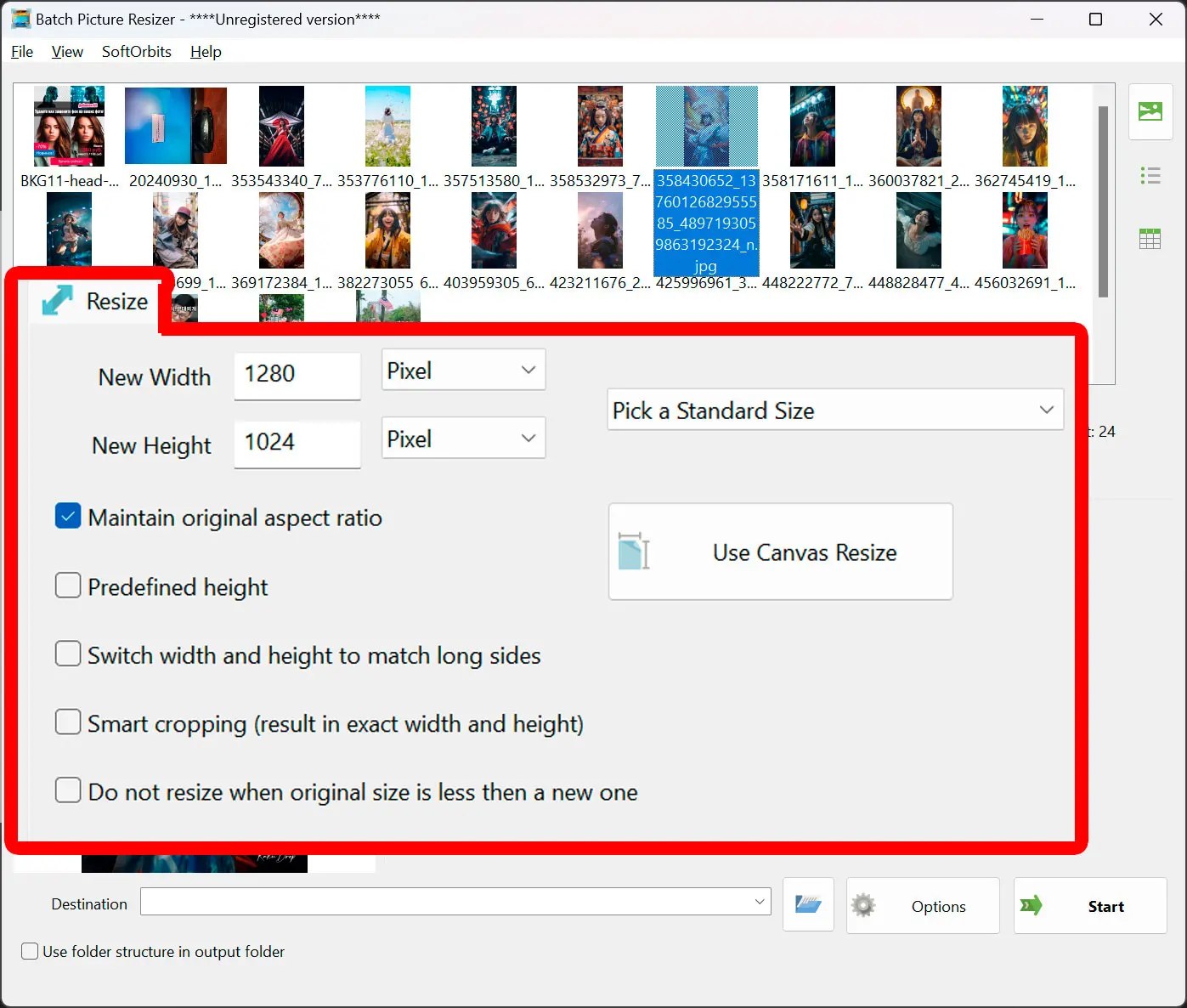Image resolution: width=1187 pixels, height=1008 pixels.
Task: Click the Options button label
Action: point(939,907)
